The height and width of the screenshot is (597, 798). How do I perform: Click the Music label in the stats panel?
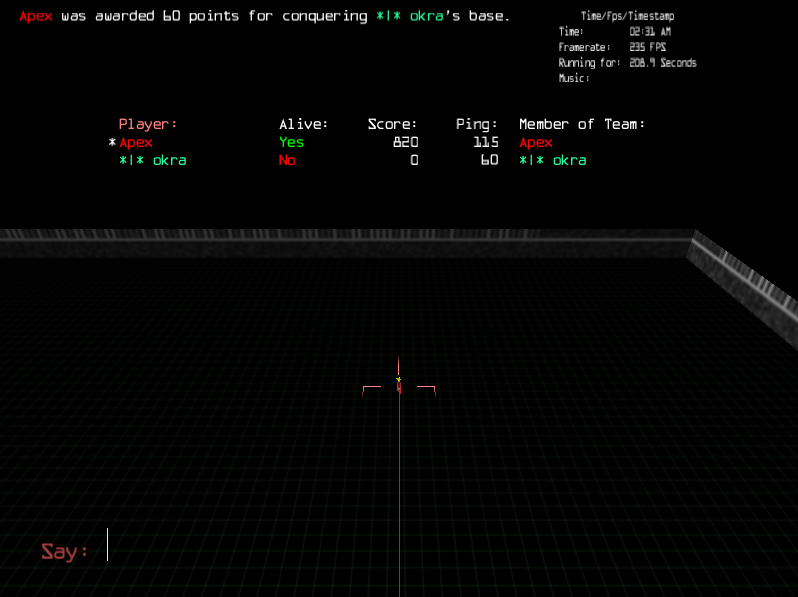[x=573, y=78]
